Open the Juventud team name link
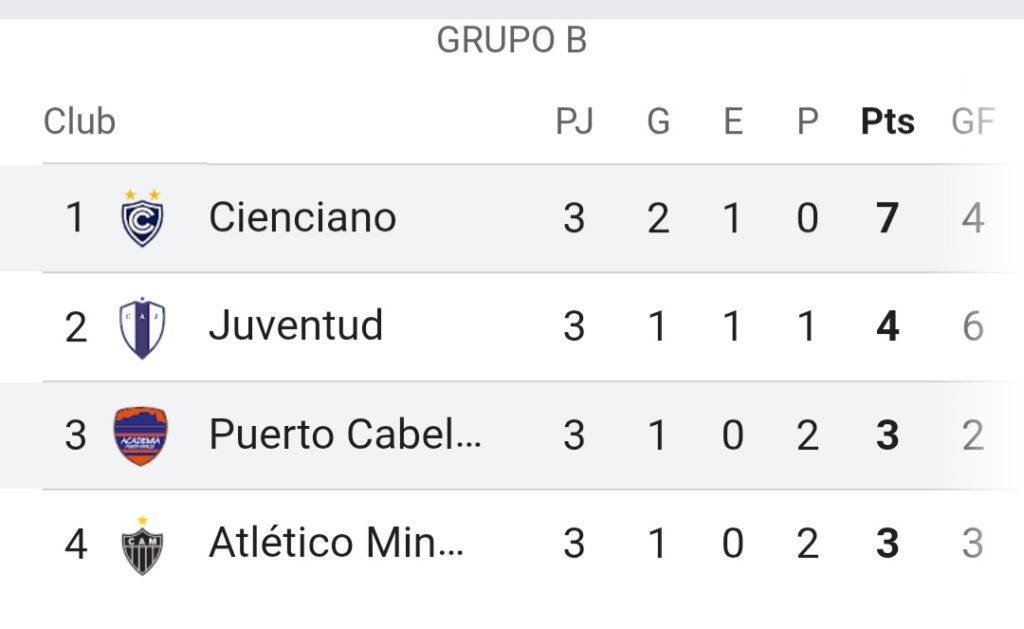 pos(295,325)
